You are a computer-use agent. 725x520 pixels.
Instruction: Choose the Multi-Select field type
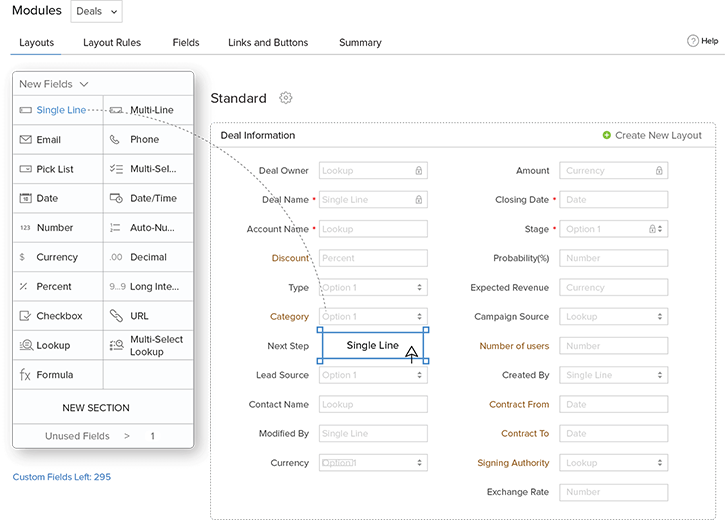coord(148,169)
